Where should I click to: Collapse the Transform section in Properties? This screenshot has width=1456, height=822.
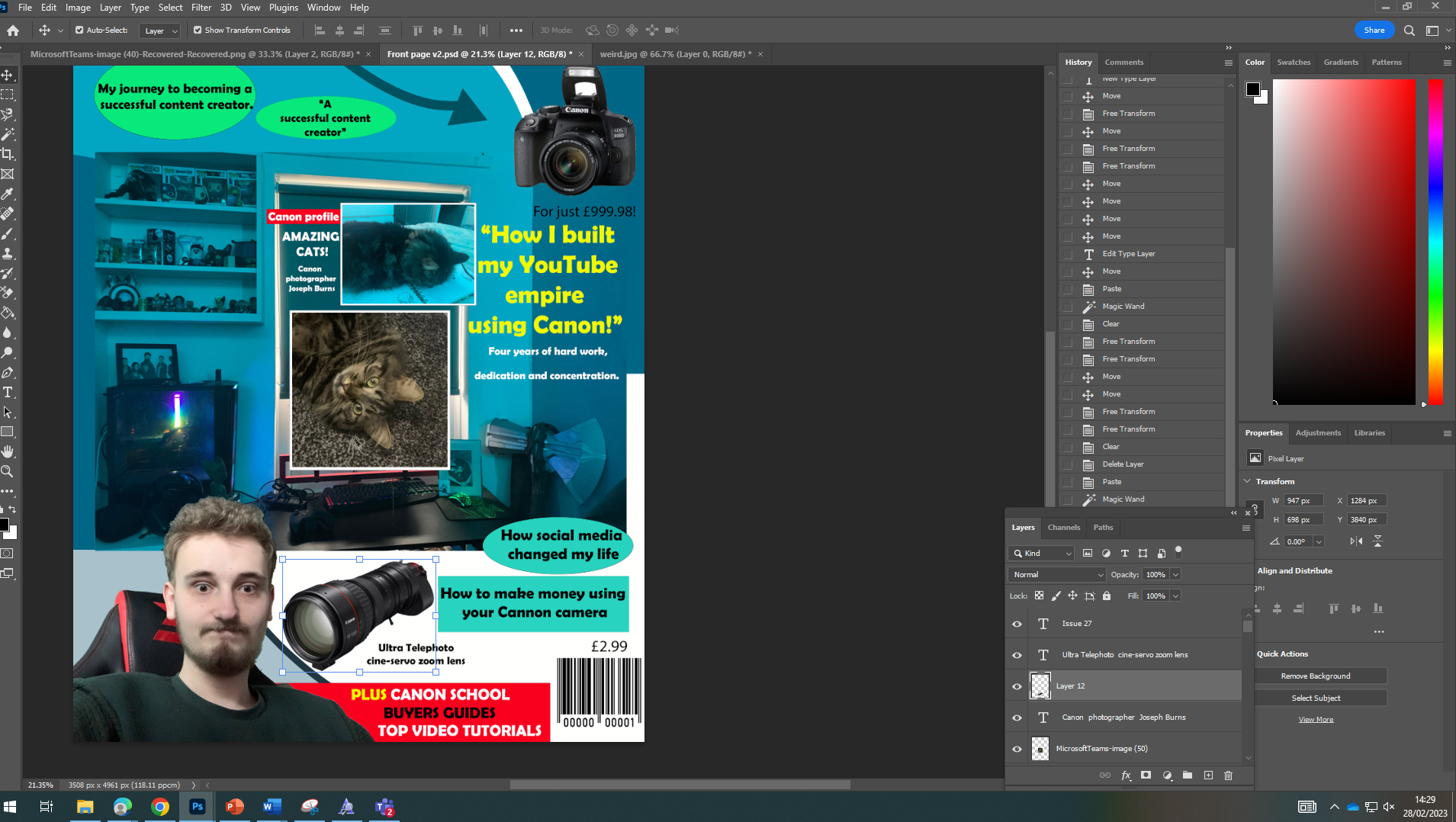click(1248, 481)
